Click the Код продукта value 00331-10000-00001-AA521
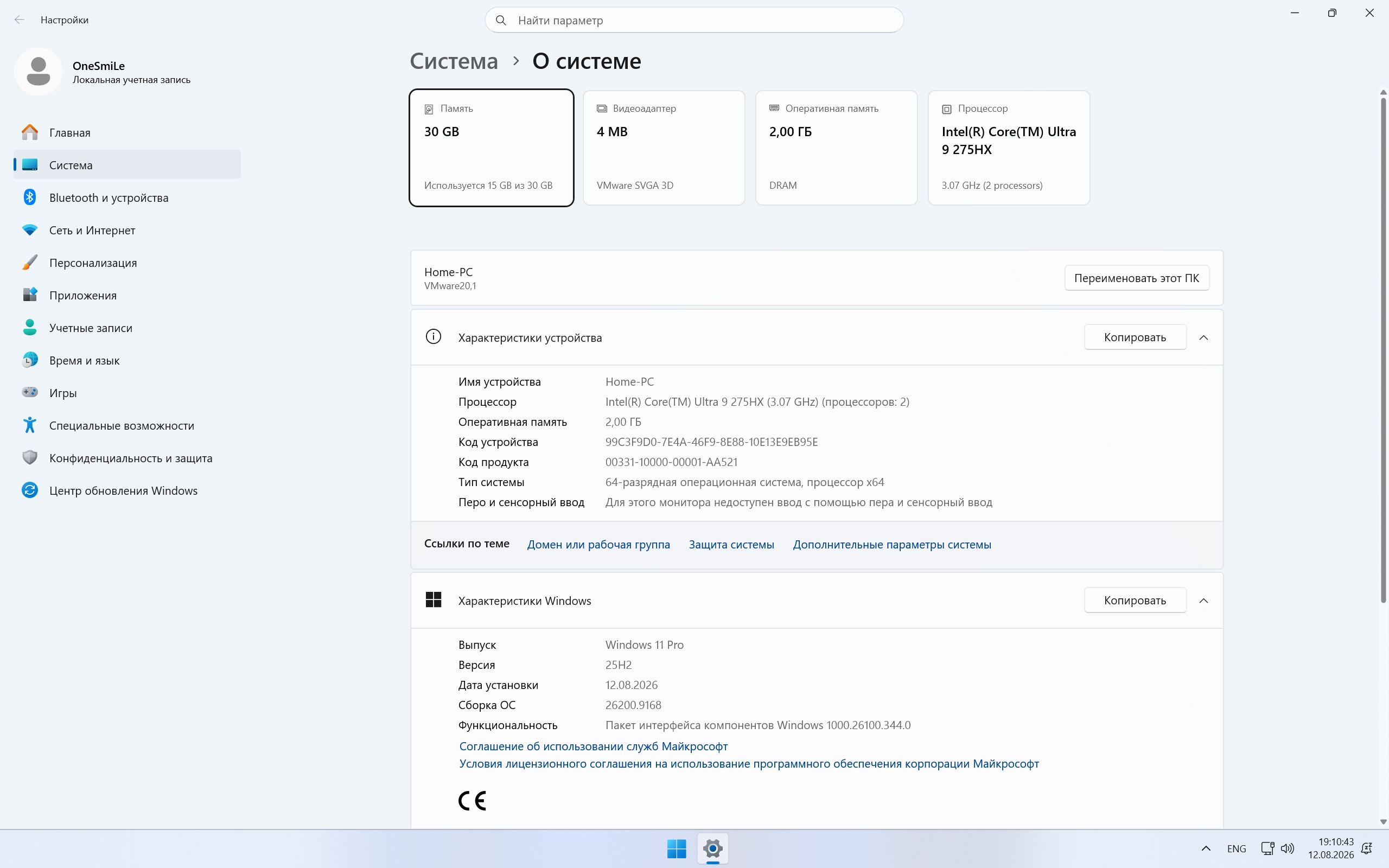Viewport: 1389px width, 868px height. click(x=671, y=462)
